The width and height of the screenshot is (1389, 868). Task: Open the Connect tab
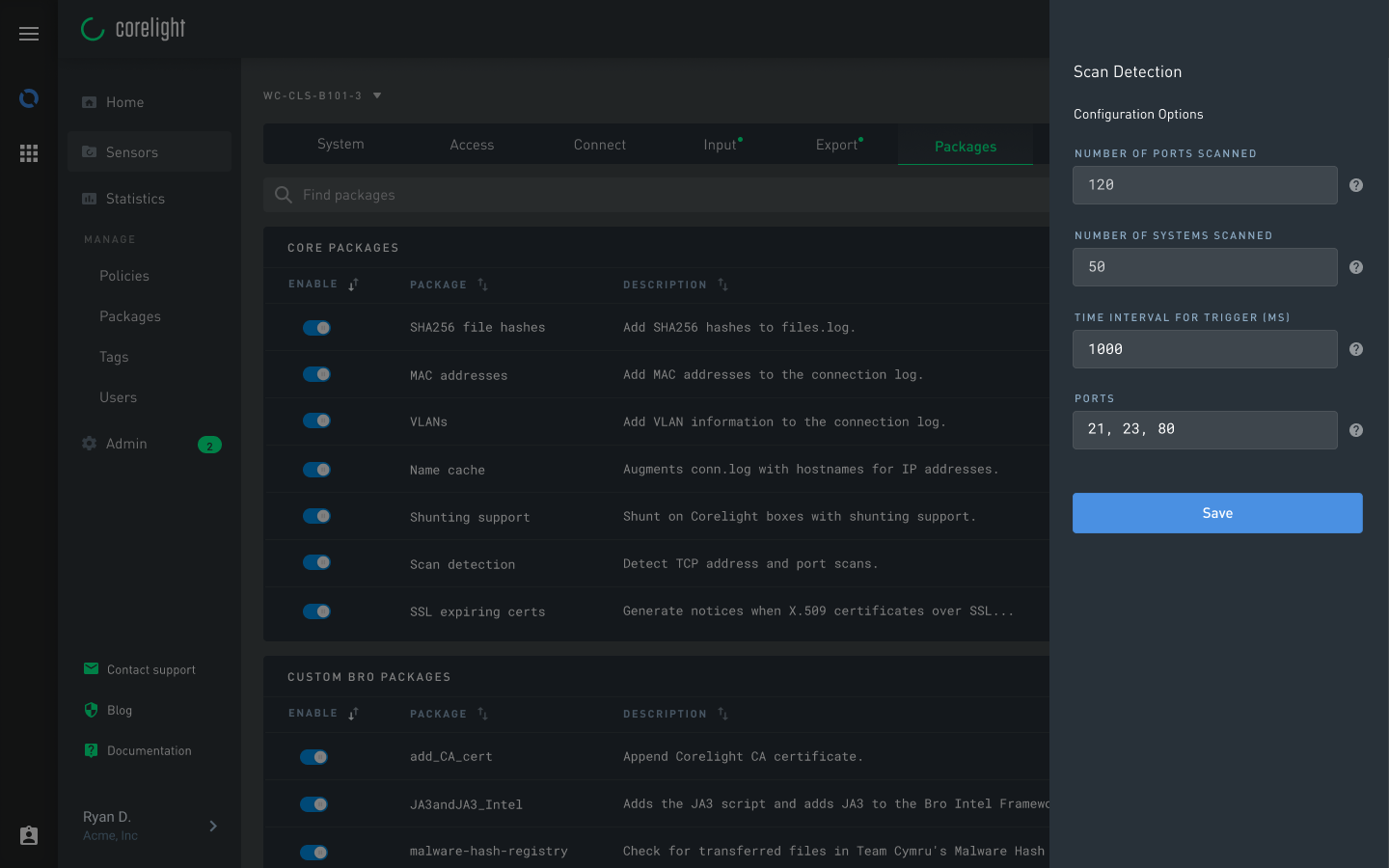pyautogui.click(x=599, y=145)
